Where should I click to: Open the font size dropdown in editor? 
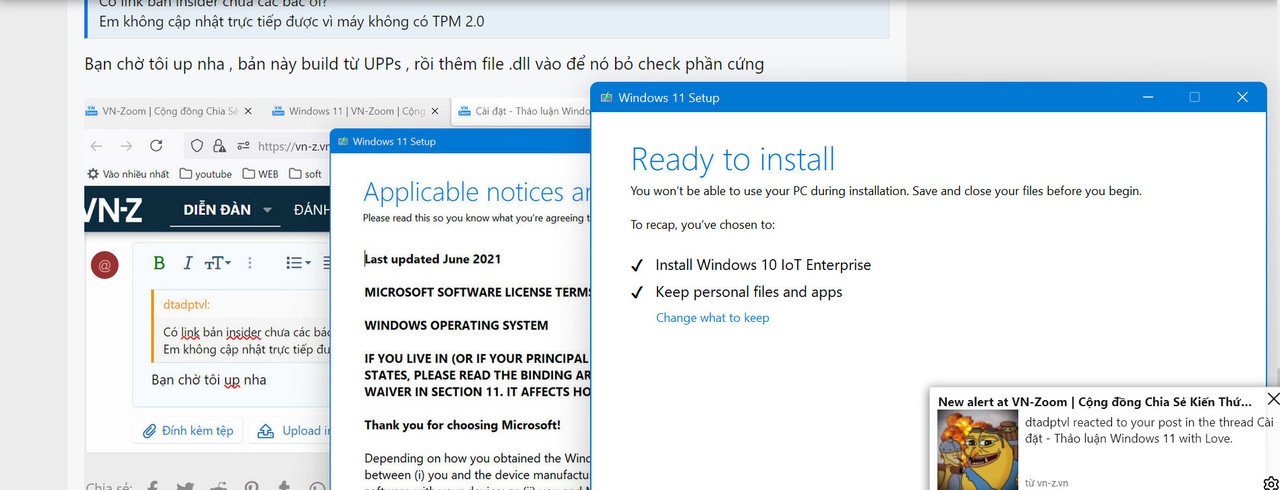[218, 263]
